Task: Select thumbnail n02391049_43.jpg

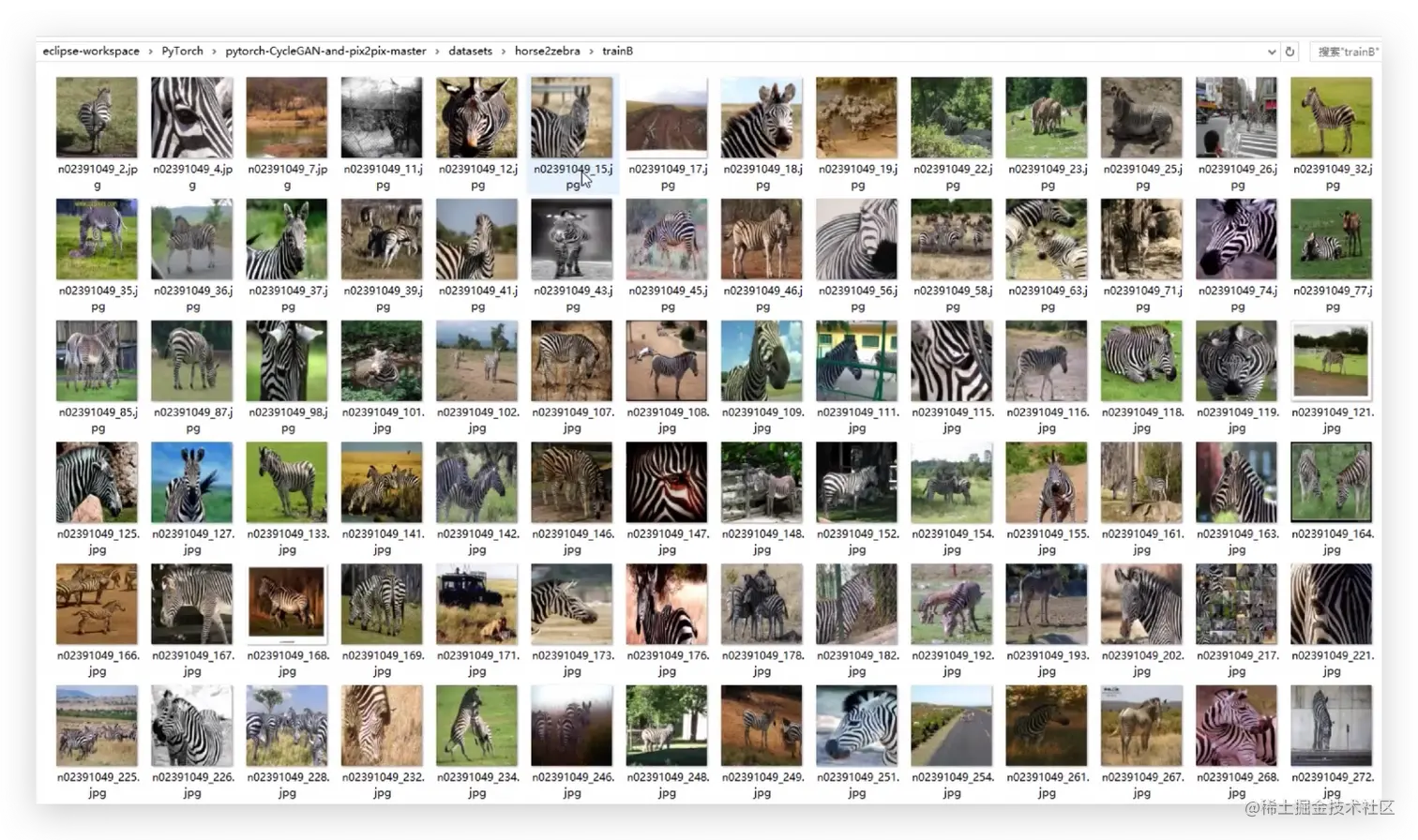Action: tap(572, 239)
